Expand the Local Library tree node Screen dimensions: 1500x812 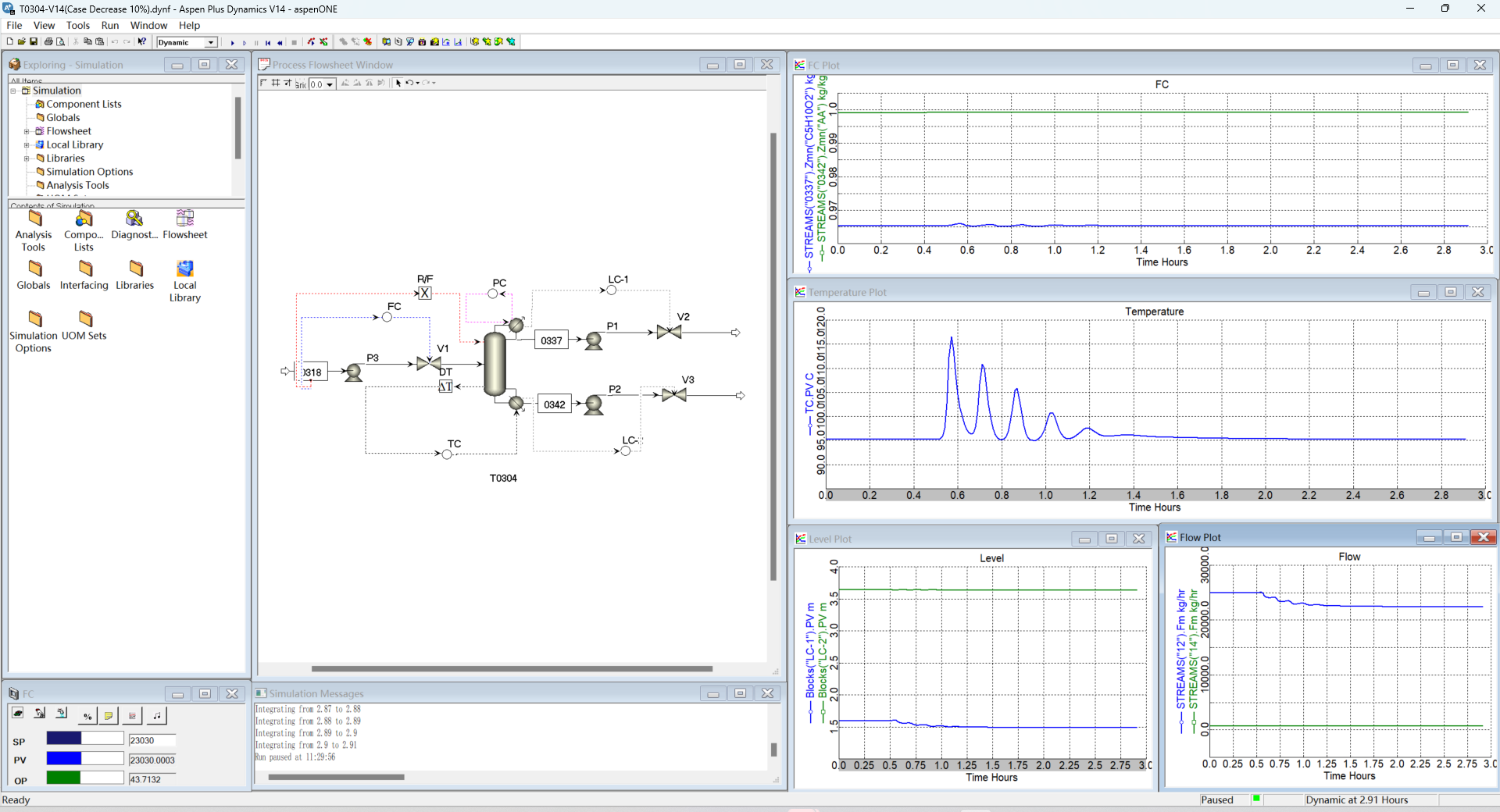(27, 144)
